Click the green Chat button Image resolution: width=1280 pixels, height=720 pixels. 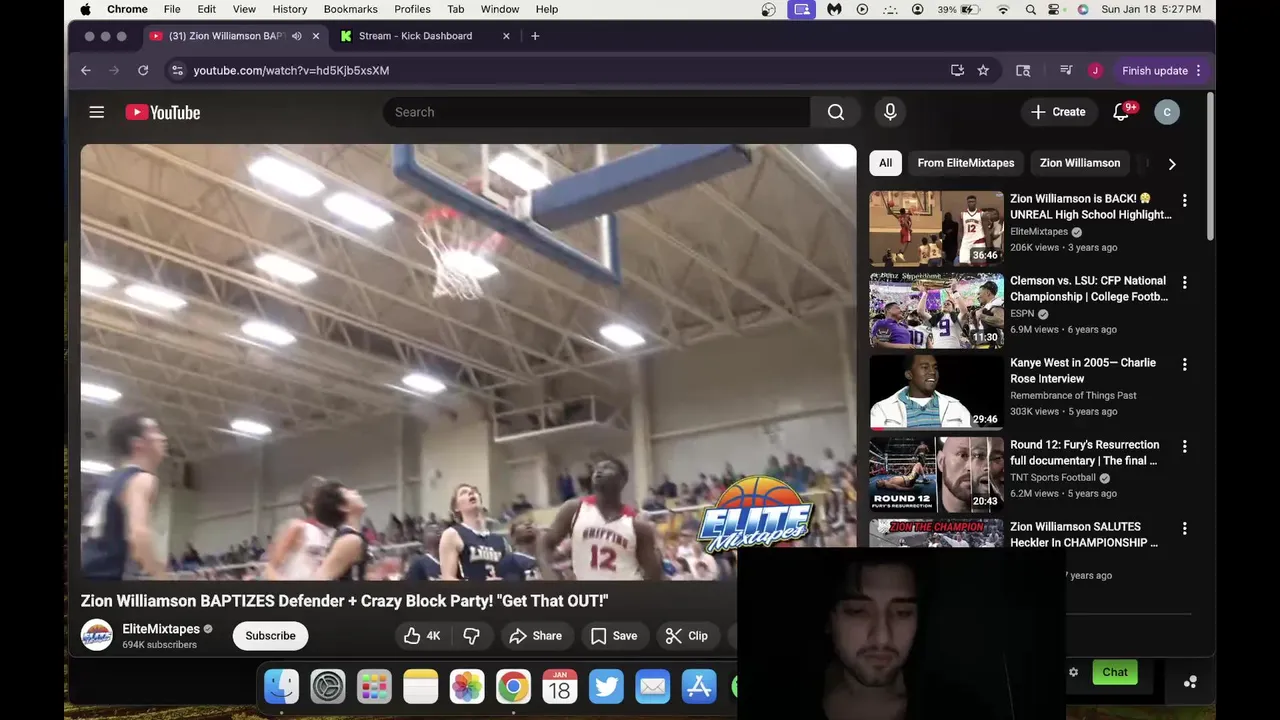click(x=1115, y=672)
